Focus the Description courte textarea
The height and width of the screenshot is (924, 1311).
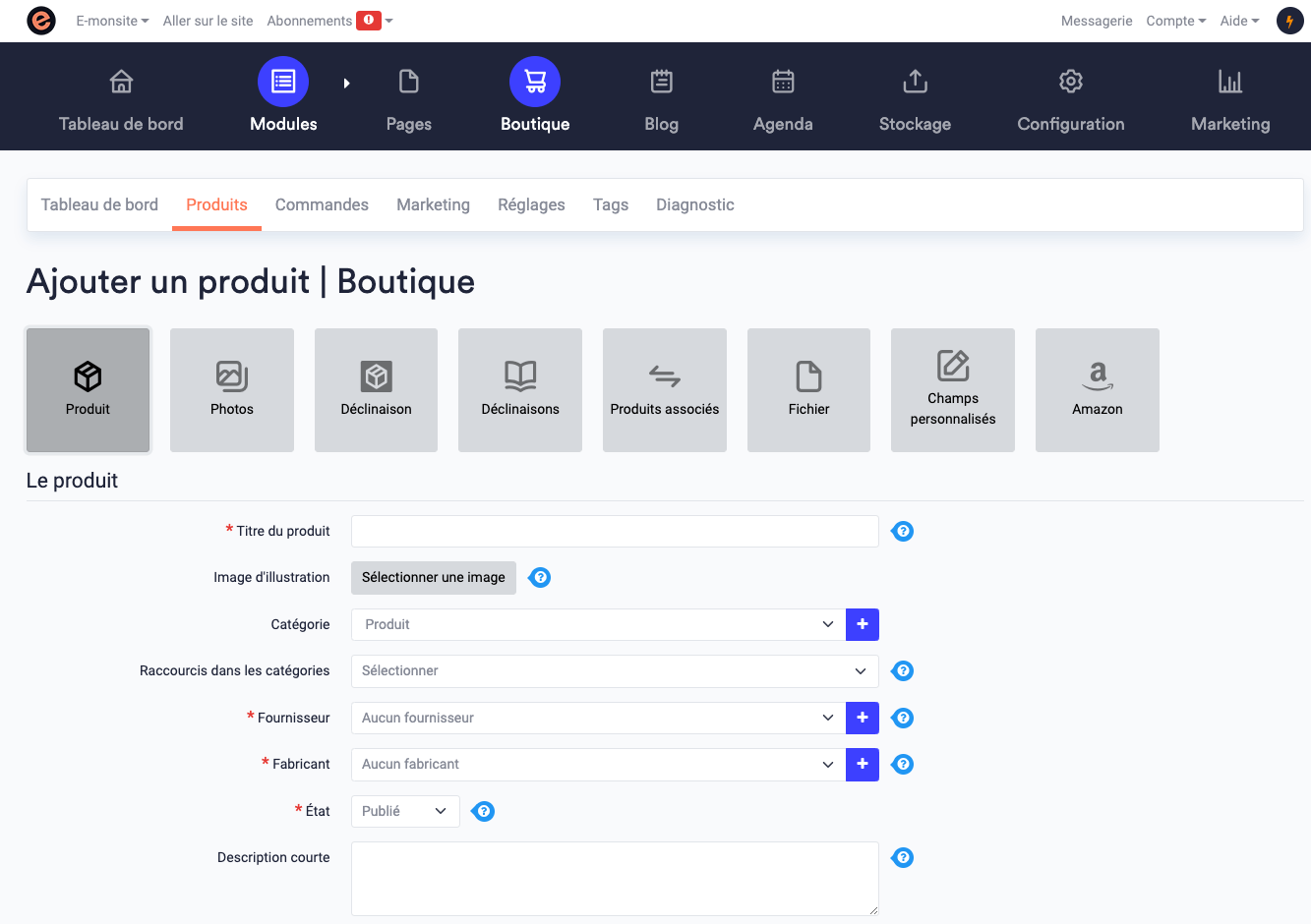(615, 879)
